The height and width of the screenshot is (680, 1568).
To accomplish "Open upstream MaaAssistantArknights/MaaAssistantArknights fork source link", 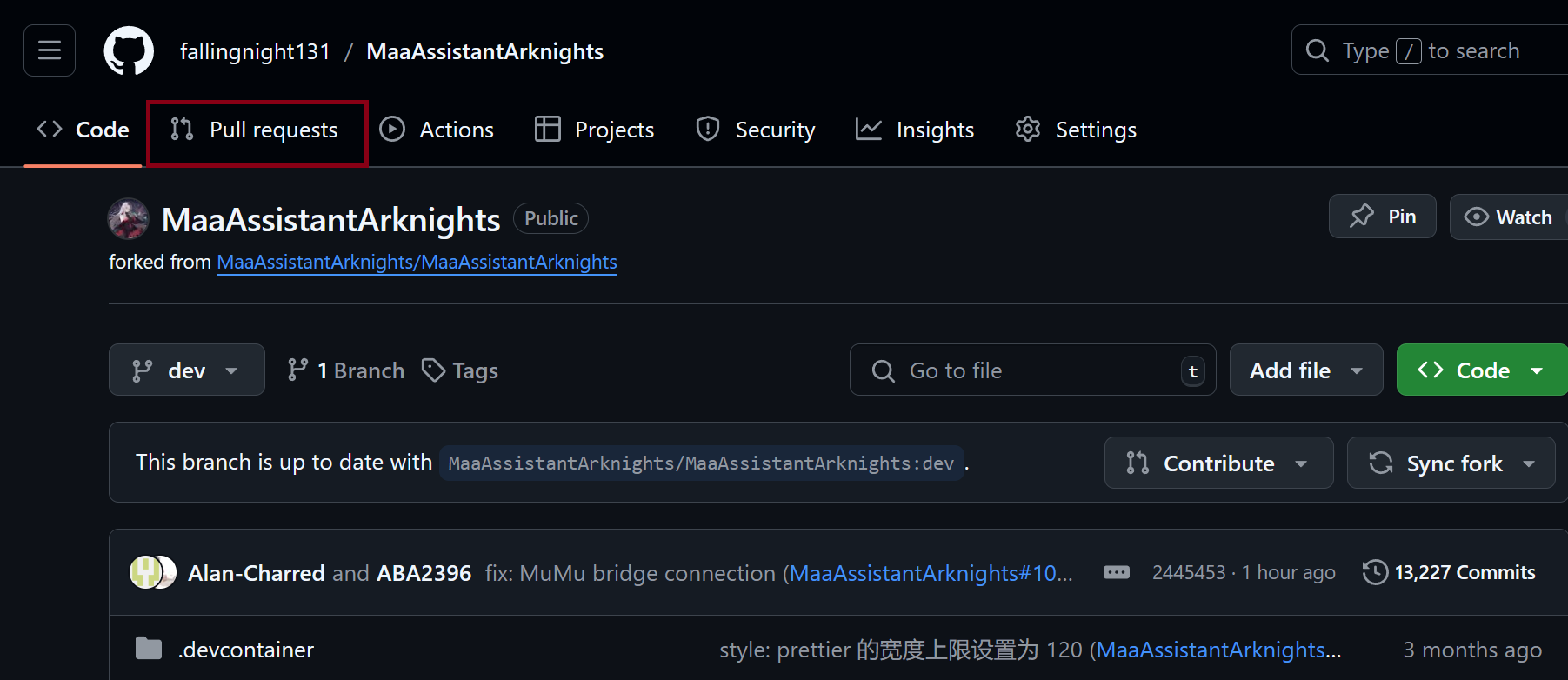I will click(x=417, y=262).
